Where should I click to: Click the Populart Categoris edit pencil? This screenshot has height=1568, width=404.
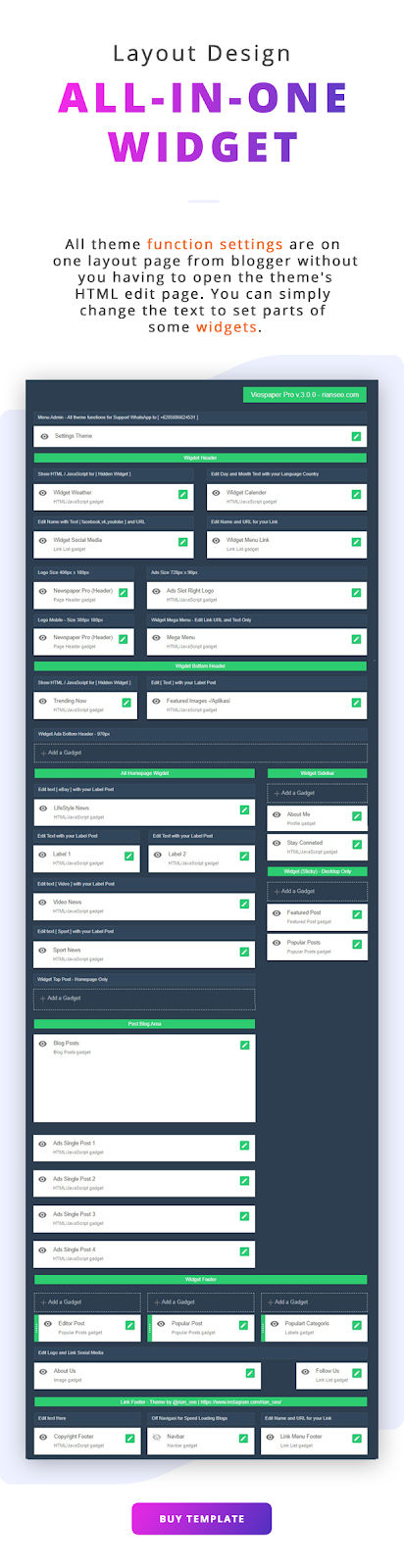coord(357,1325)
